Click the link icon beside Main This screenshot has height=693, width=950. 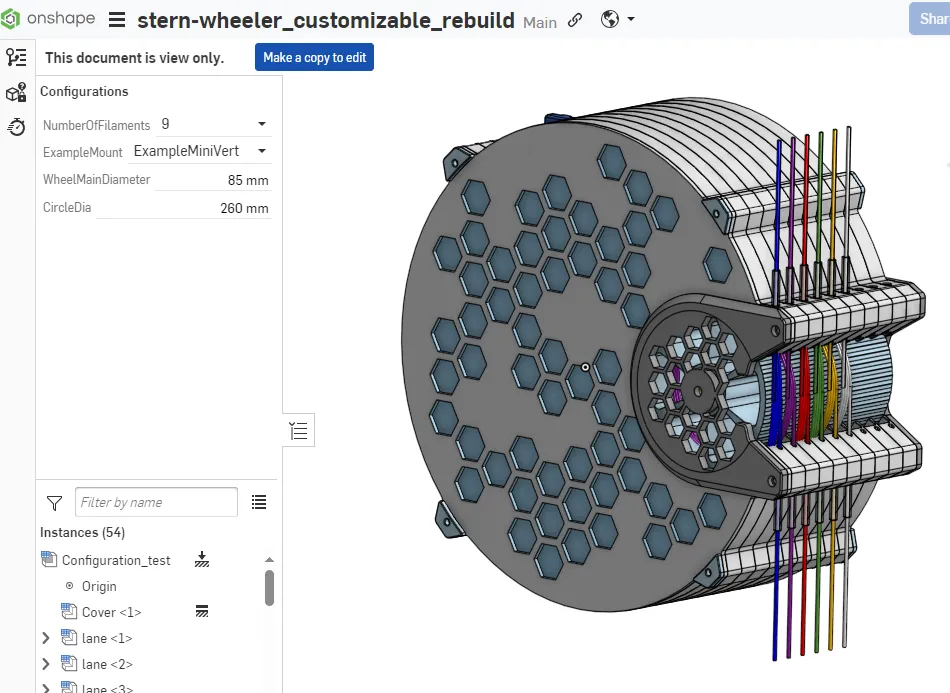click(x=575, y=21)
